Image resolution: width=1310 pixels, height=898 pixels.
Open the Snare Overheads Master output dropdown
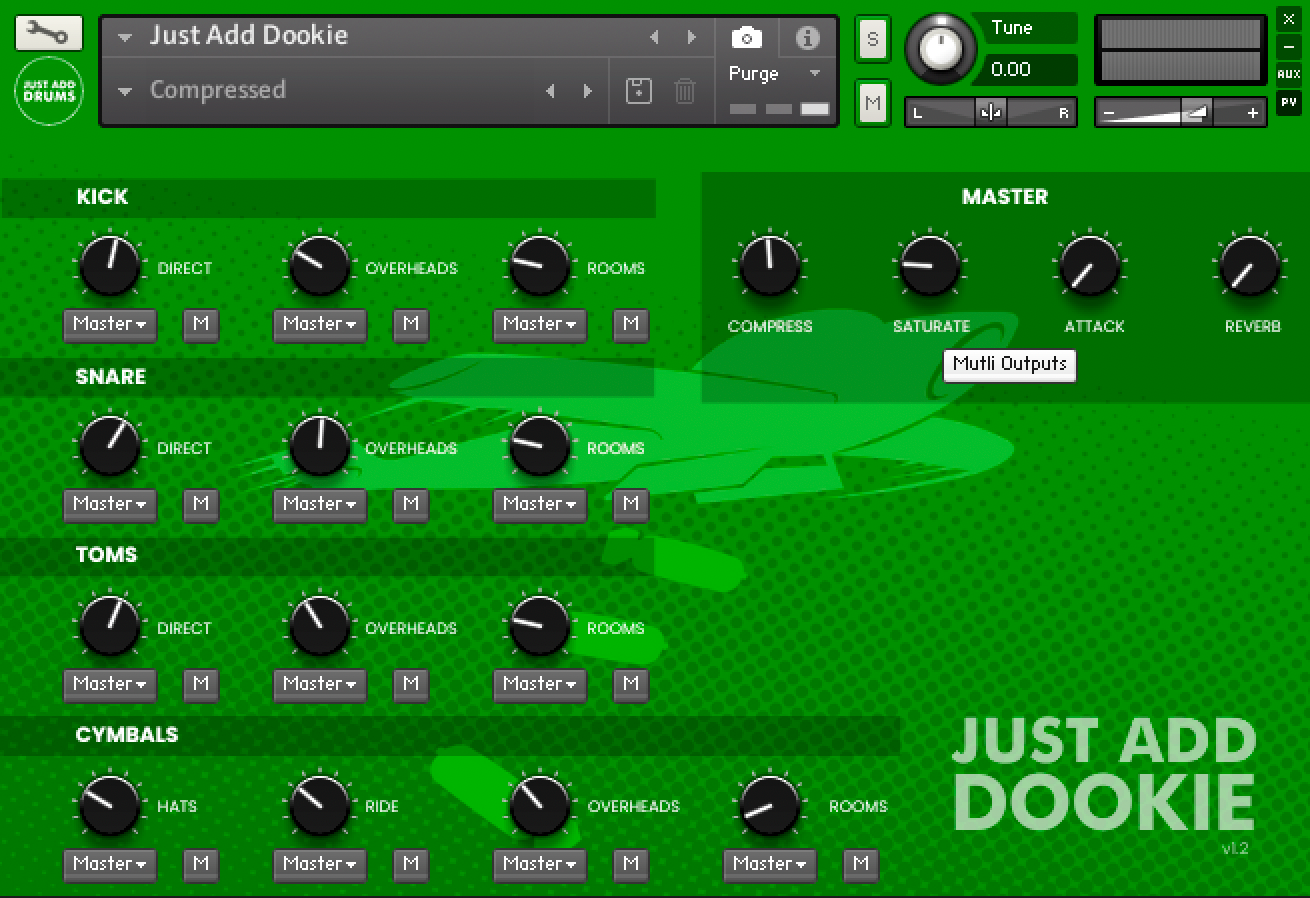click(x=320, y=504)
